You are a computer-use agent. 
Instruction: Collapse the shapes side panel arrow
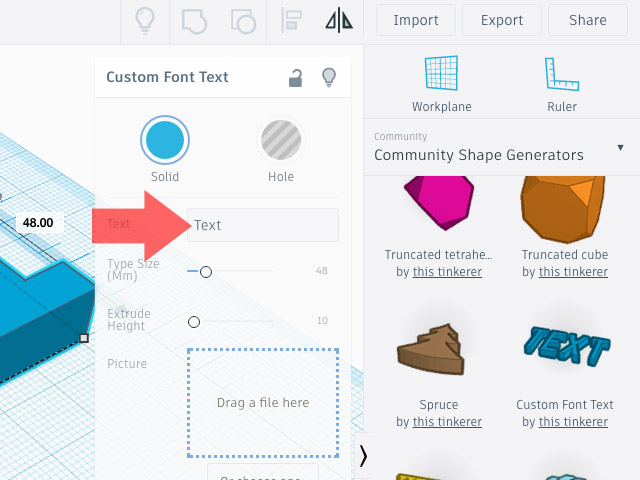(363, 456)
